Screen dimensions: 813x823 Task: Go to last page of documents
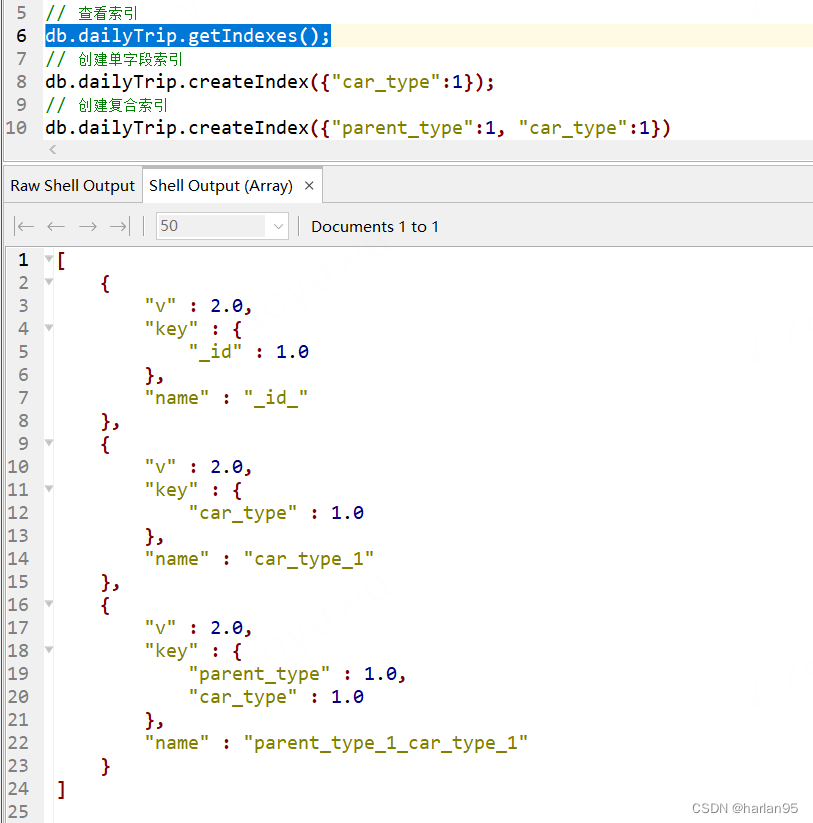click(x=119, y=226)
